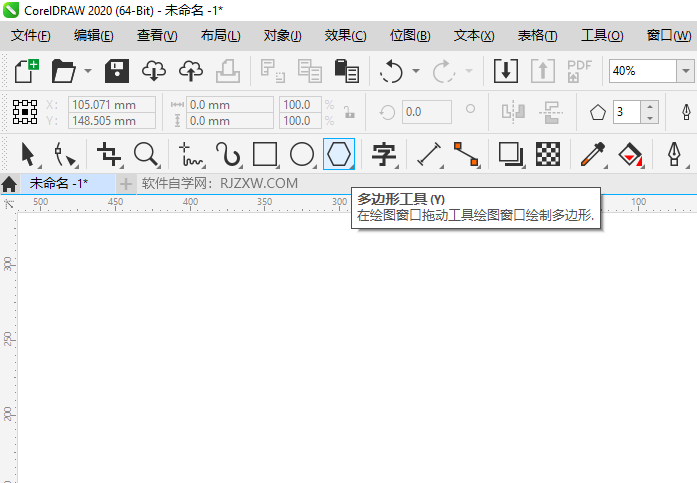The image size is (697, 483).
Task: Click the X position field 105.071 mm
Action: tap(112, 105)
